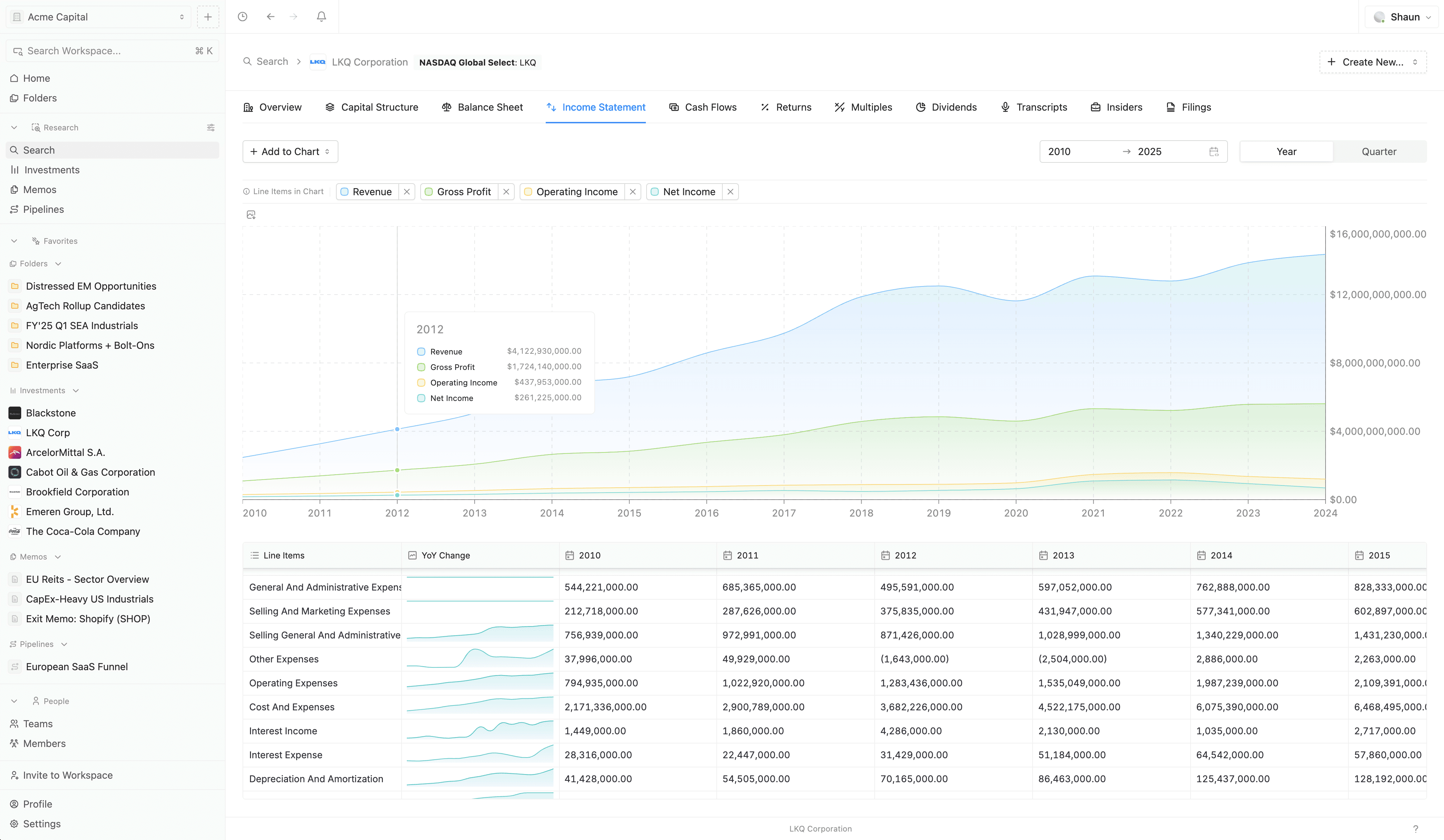Open the date range calendar icon
Image resolution: width=1444 pixels, height=840 pixels.
[x=1214, y=152]
